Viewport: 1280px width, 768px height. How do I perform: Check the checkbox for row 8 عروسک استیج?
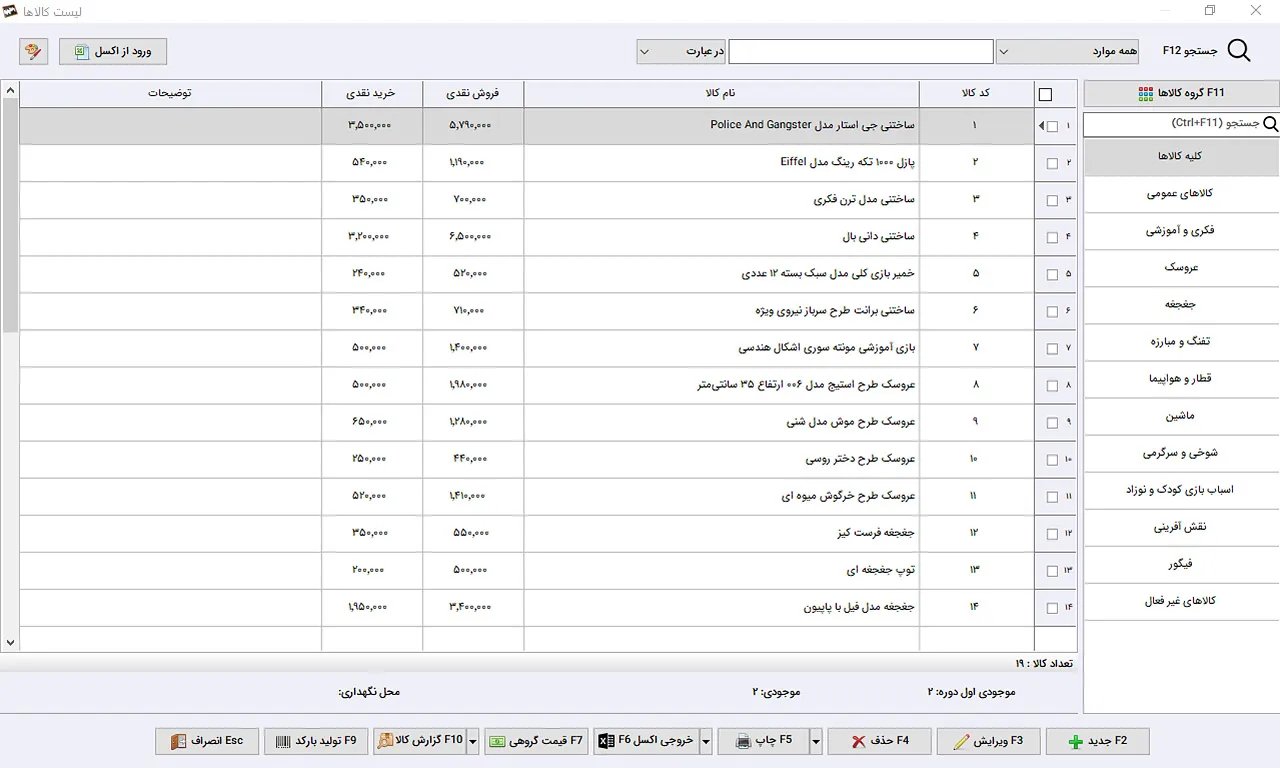tap(1052, 385)
